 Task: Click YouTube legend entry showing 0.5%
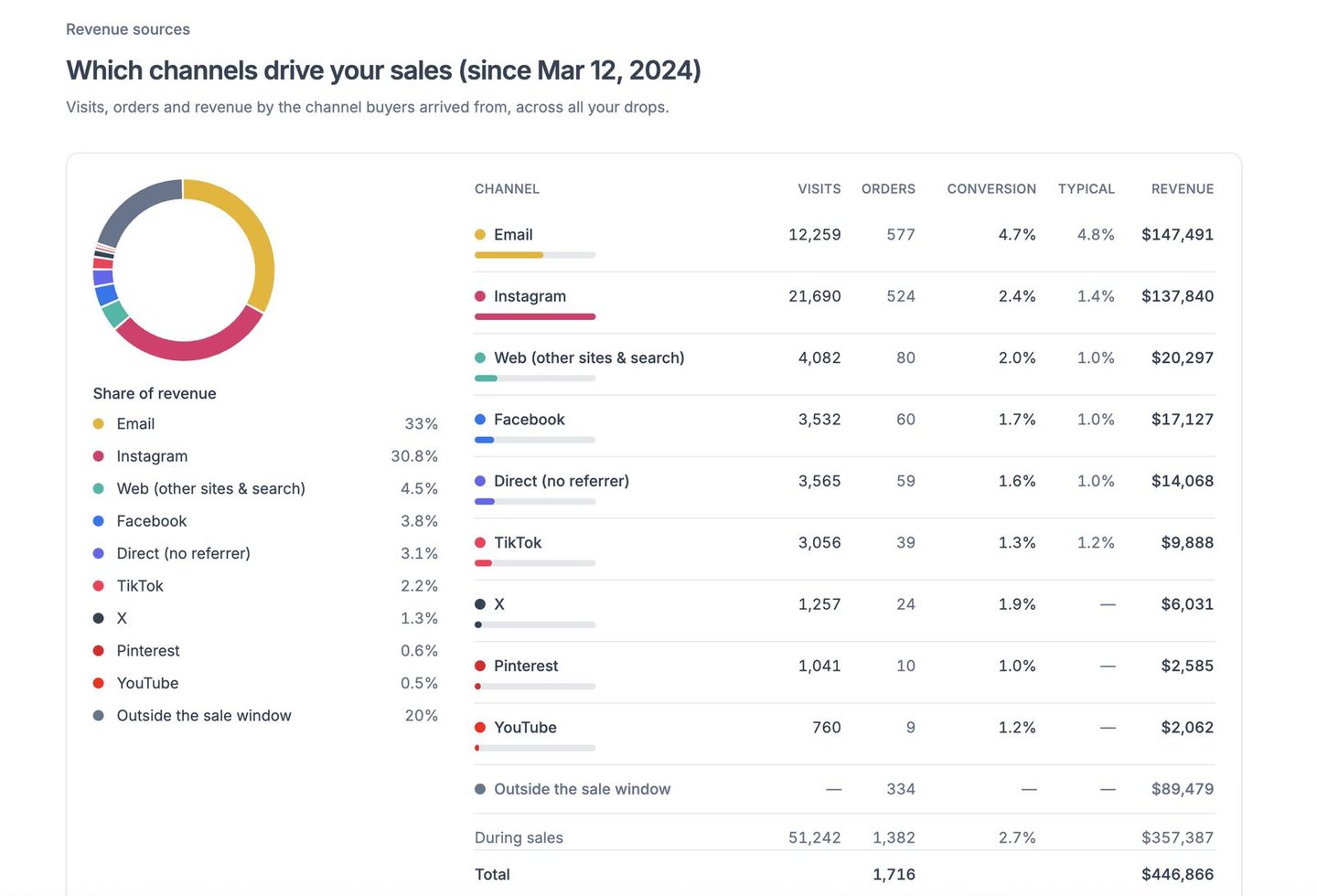(265, 684)
